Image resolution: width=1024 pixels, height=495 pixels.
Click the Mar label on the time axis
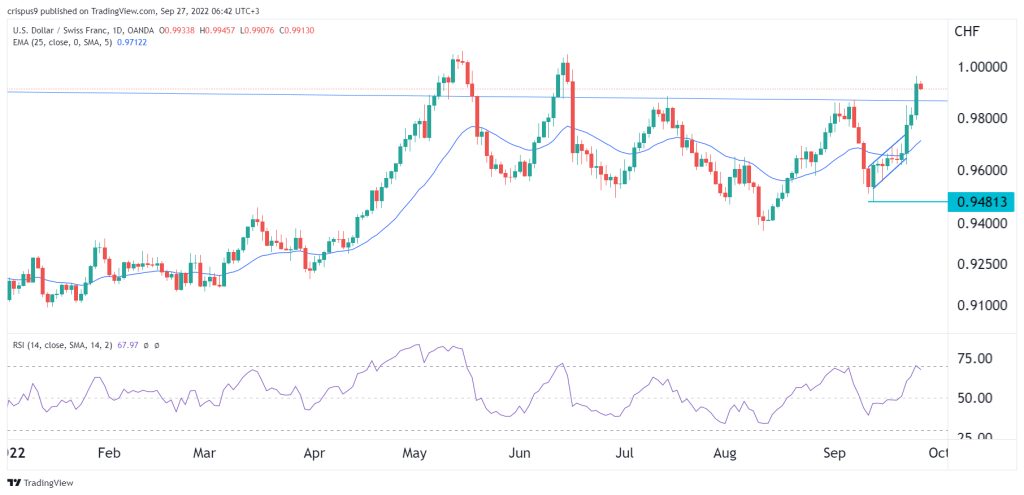click(x=206, y=453)
